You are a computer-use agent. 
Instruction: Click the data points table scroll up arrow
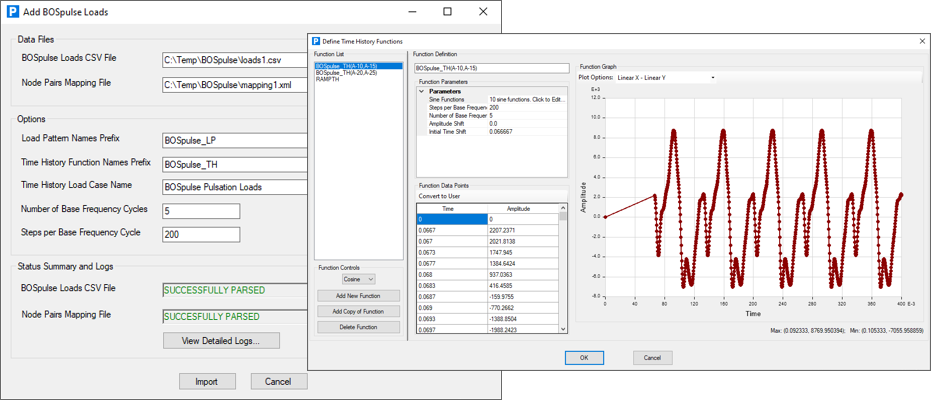pos(563,207)
